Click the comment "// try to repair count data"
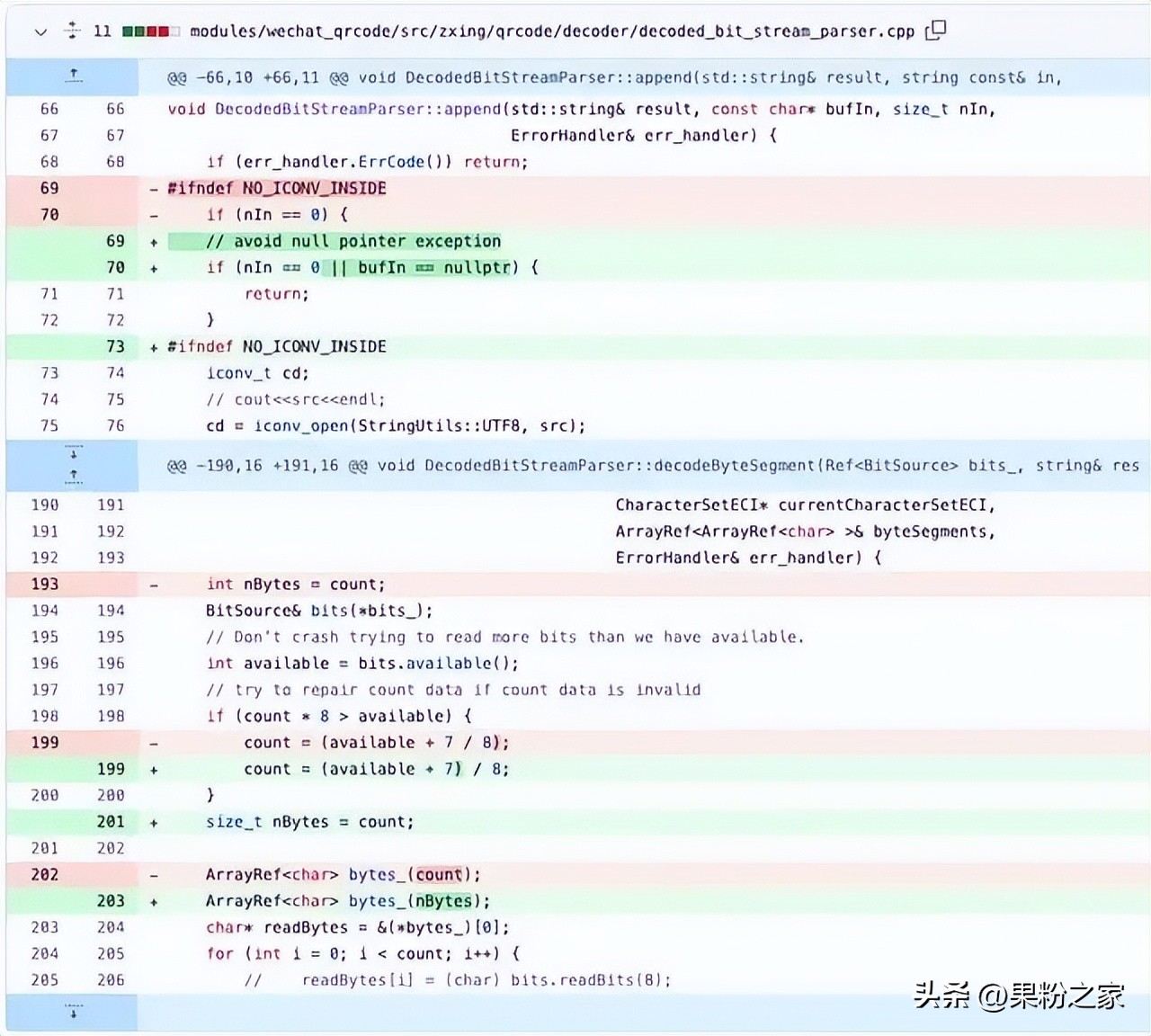 (453, 690)
